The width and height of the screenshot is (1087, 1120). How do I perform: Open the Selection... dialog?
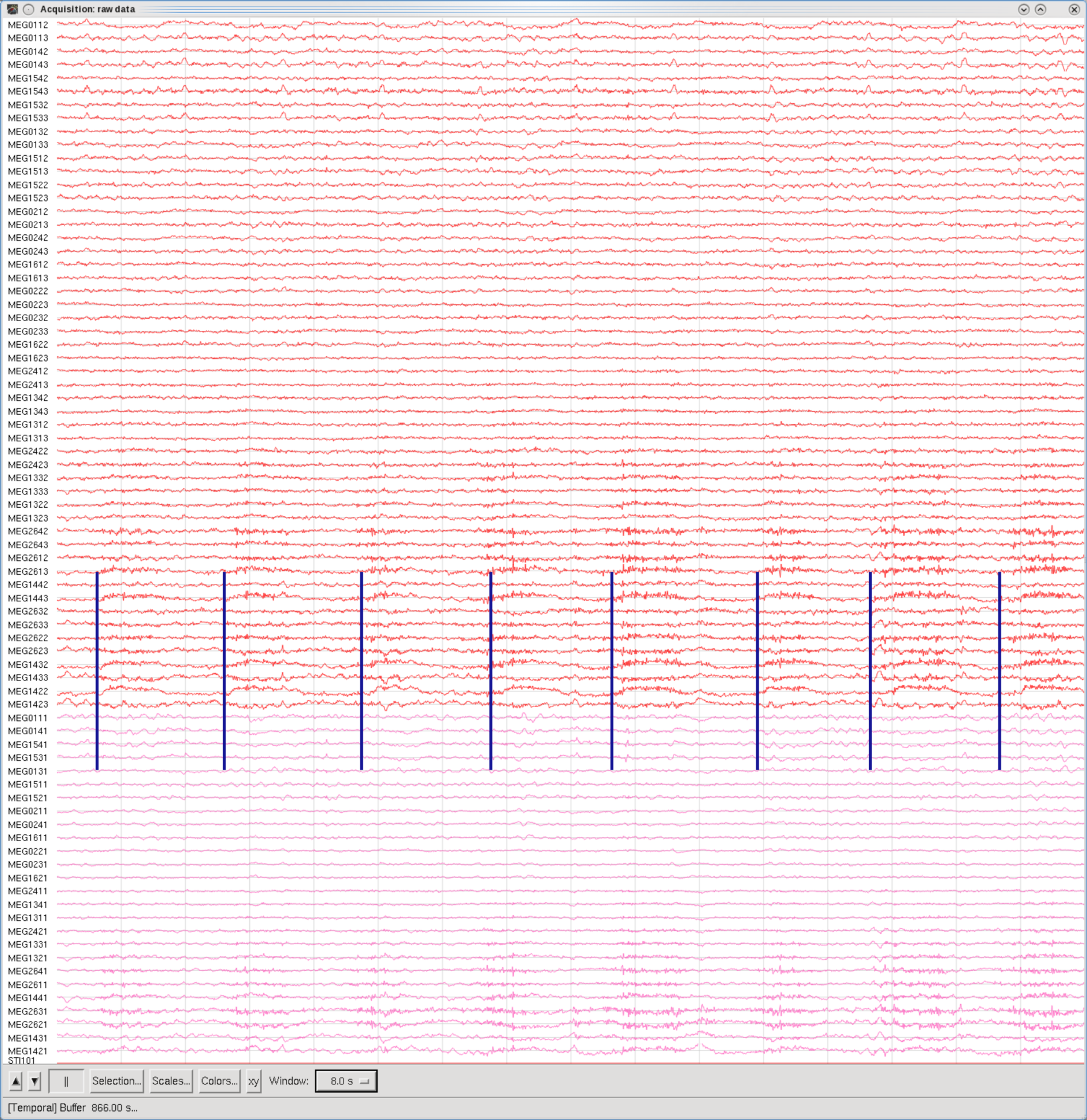pyautogui.click(x=116, y=1081)
